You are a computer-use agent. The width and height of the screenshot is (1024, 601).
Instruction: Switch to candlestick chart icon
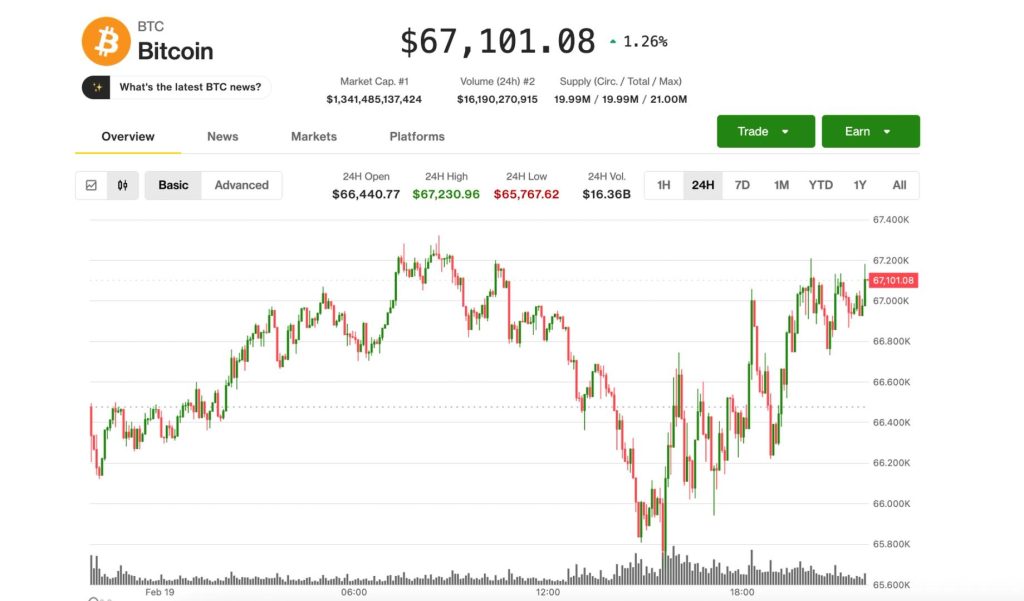(x=123, y=185)
